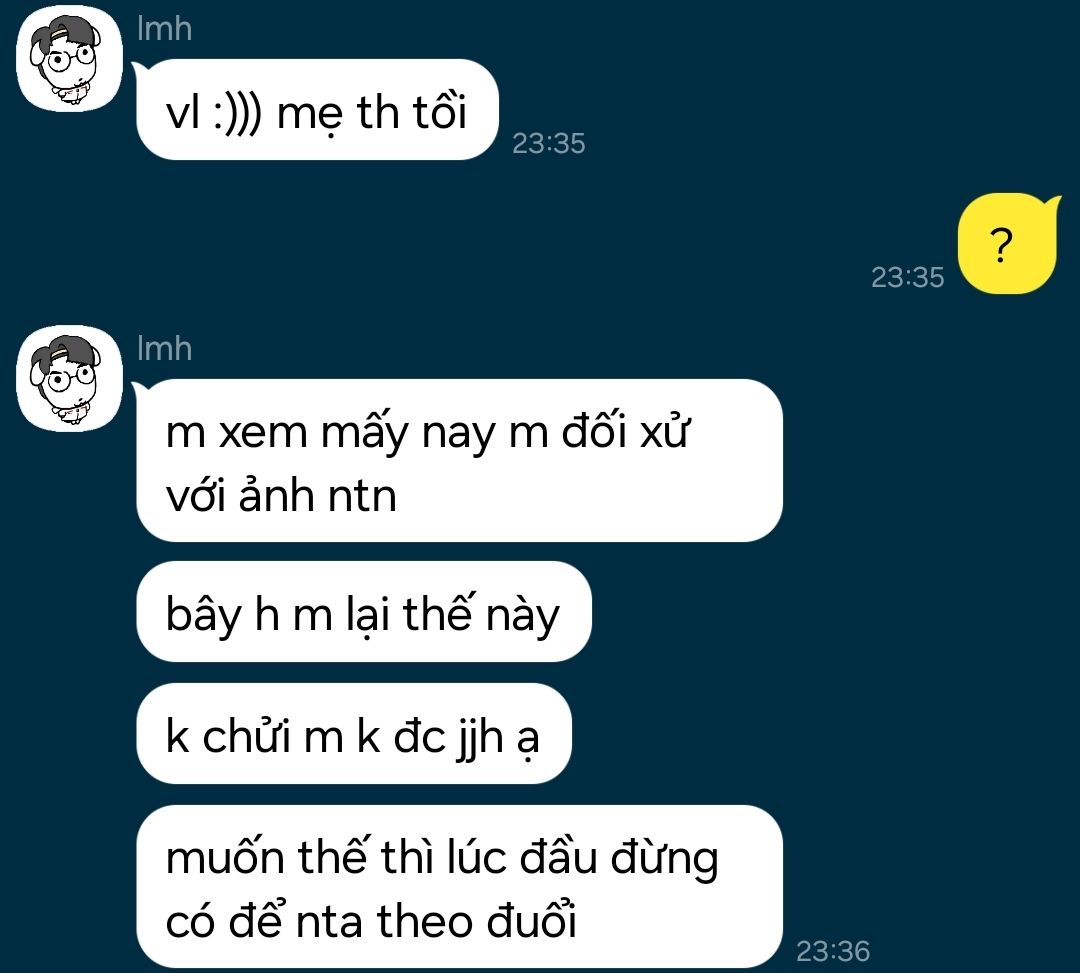Screen dimensions: 1080x973
Task: Click the word 'bây' in the third message
Action: 203,616
